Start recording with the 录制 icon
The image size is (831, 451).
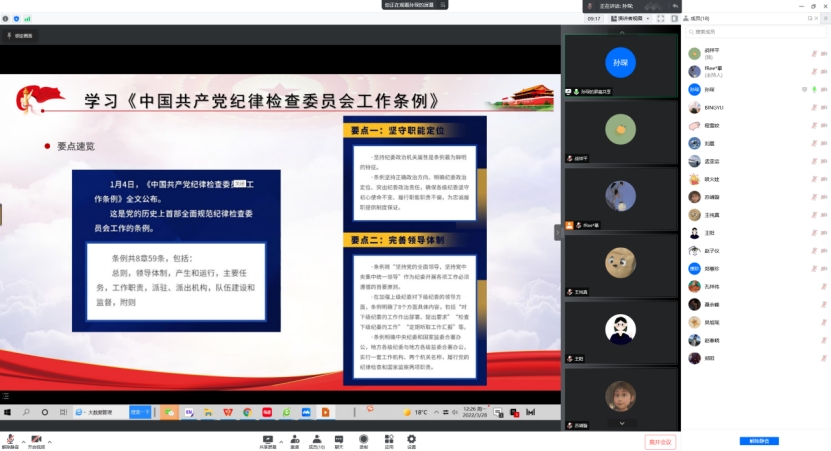(364, 439)
